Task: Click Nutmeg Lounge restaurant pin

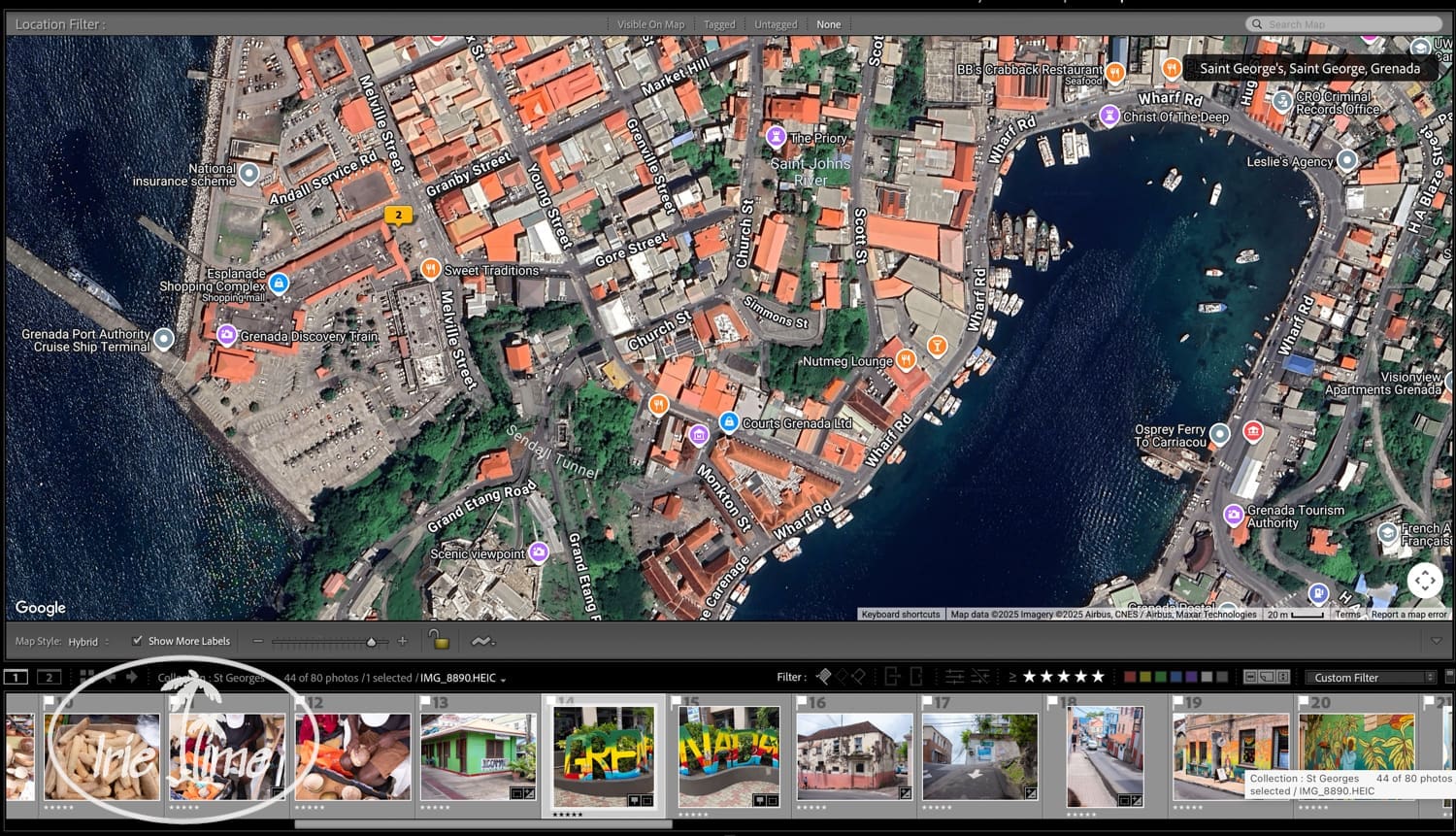Action: 906,360
